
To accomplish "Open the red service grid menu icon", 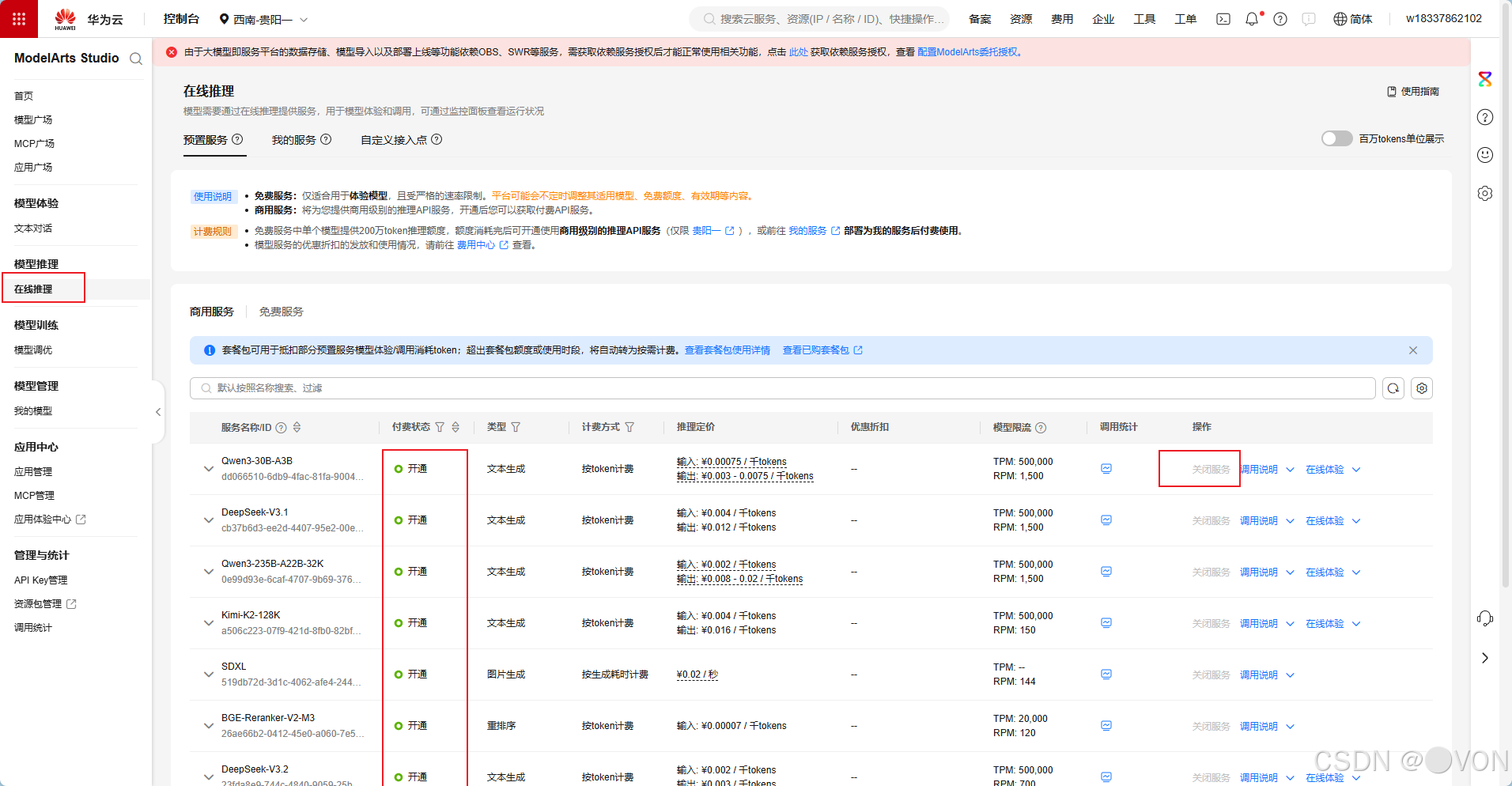I will (x=19, y=19).
